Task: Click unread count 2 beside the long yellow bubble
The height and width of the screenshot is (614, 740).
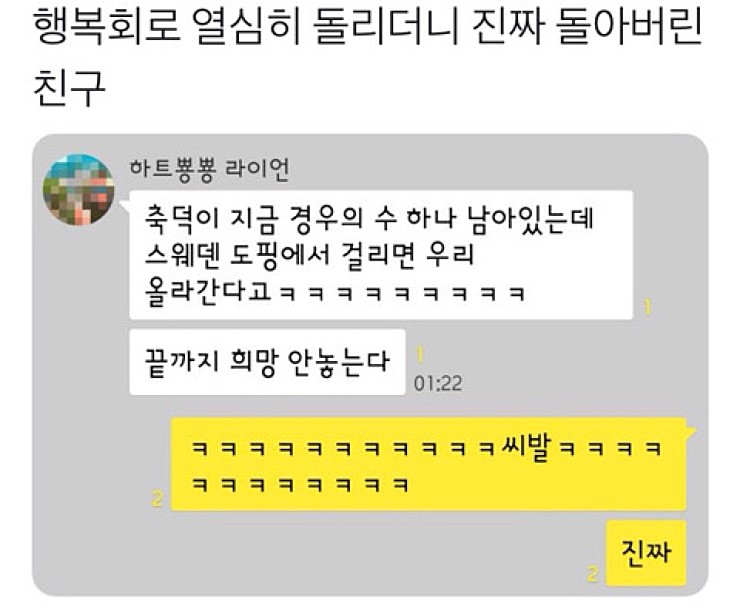Action: pyautogui.click(x=157, y=498)
